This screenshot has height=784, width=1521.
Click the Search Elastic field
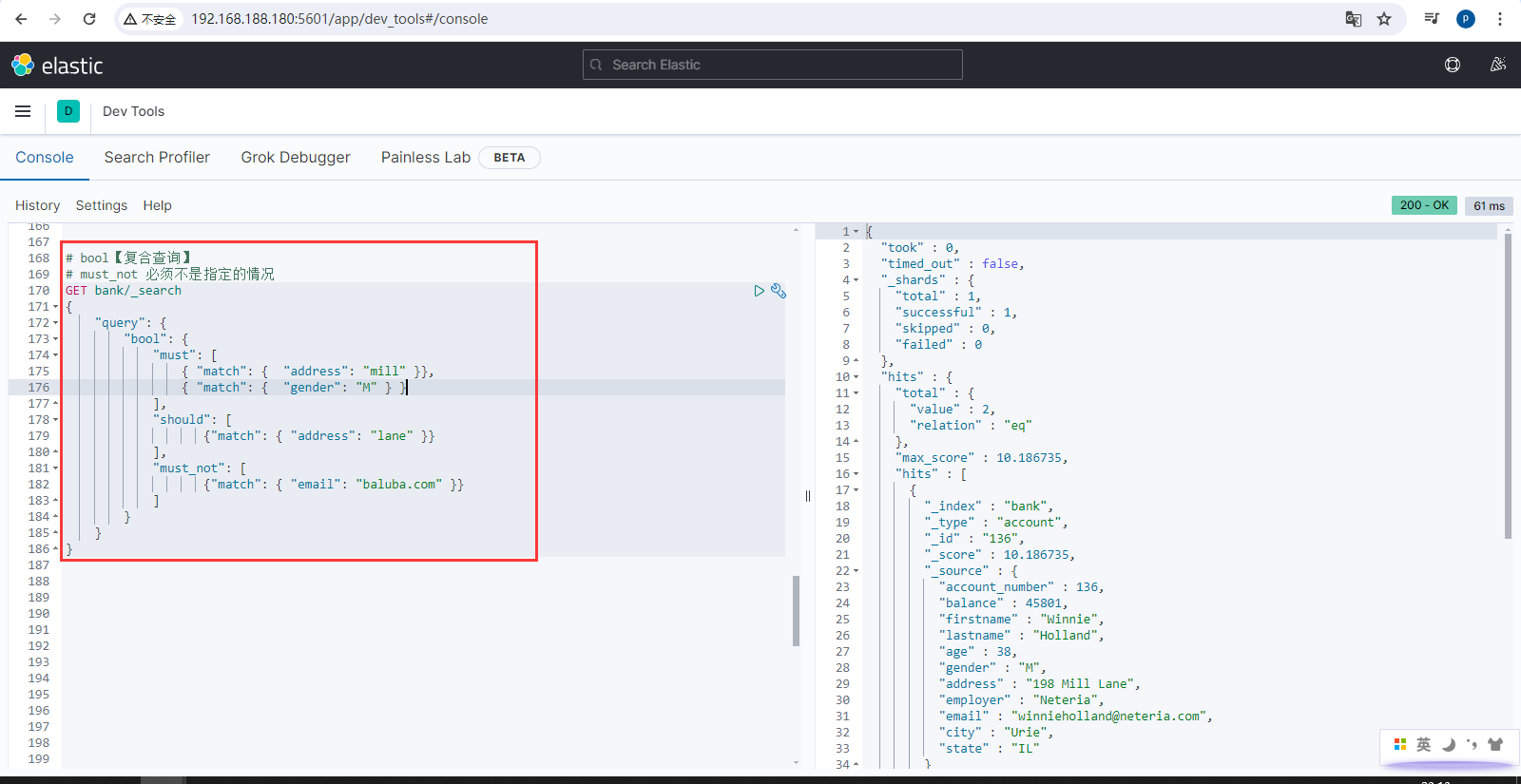[x=773, y=65]
